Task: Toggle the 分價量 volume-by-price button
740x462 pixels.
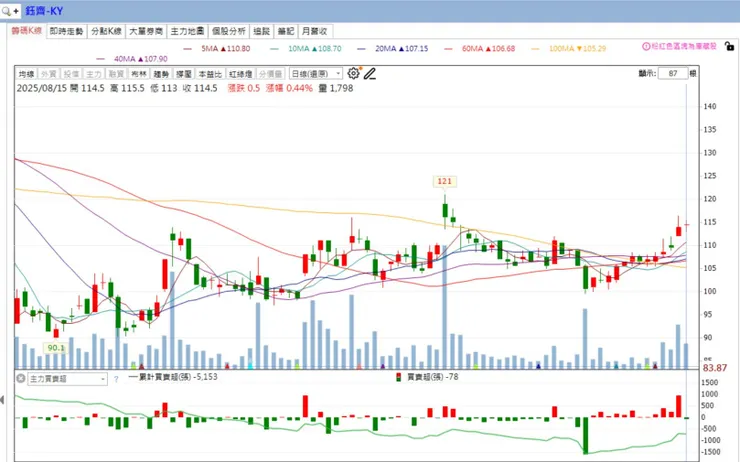Action: coord(271,74)
